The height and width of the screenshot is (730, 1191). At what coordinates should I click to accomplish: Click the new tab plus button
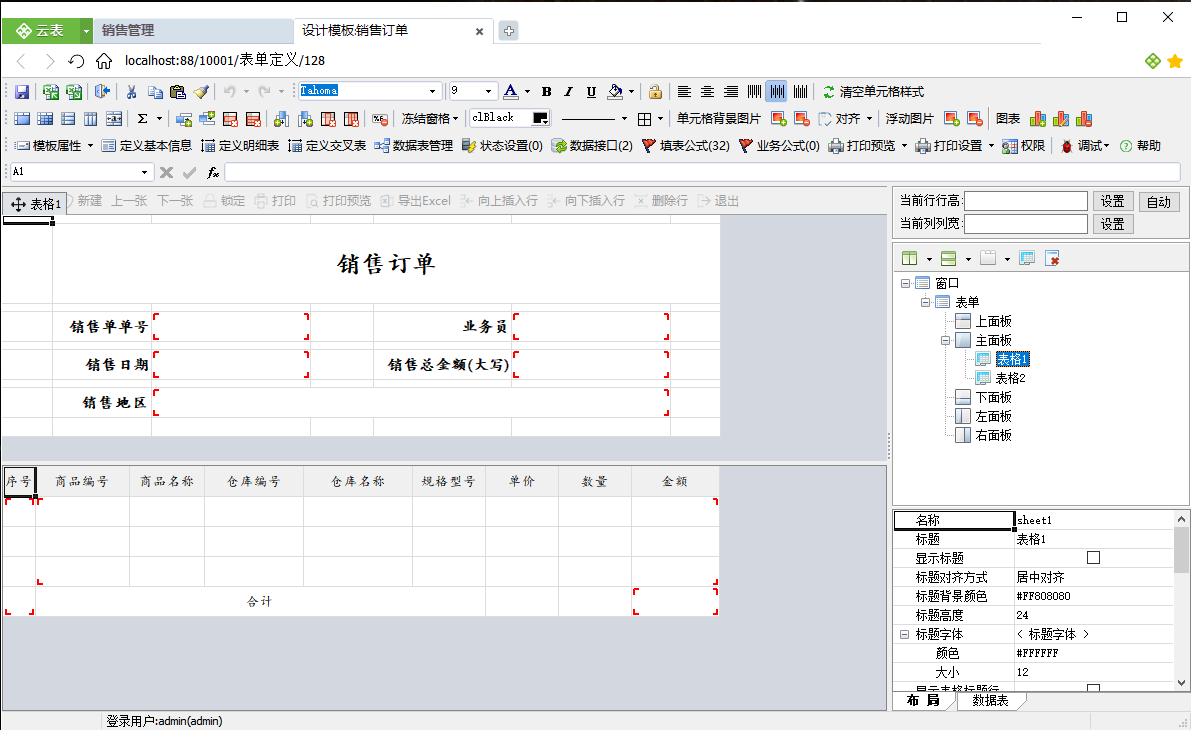tap(509, 31)
